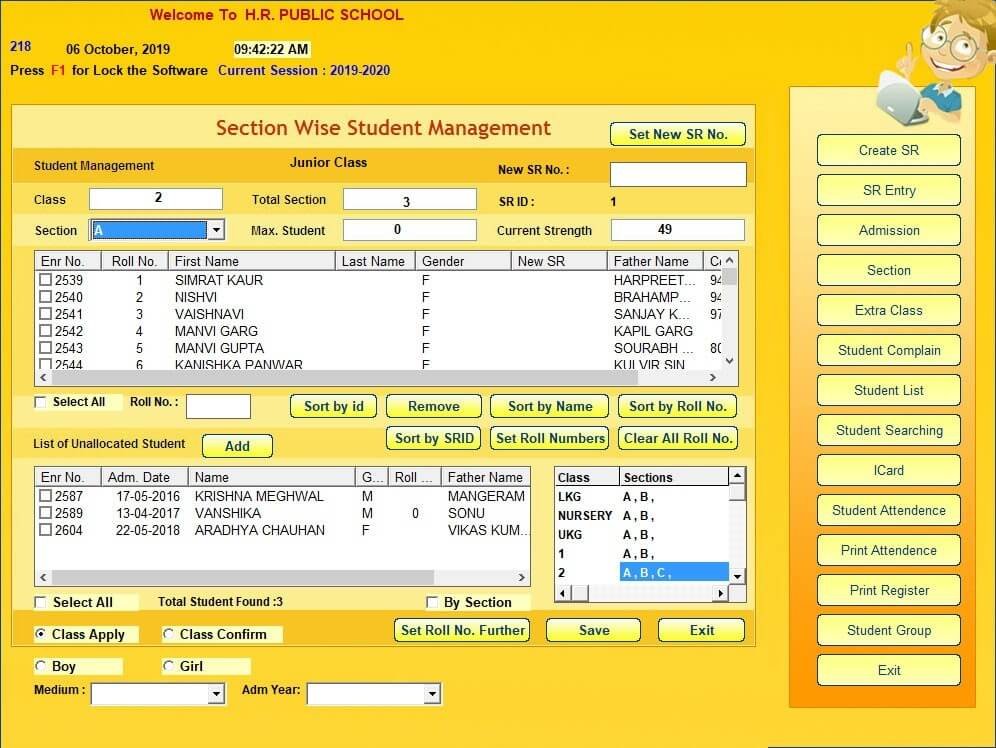Choose the Girl radio option
The image size is (996, 748).
click(x=168, y=665)
